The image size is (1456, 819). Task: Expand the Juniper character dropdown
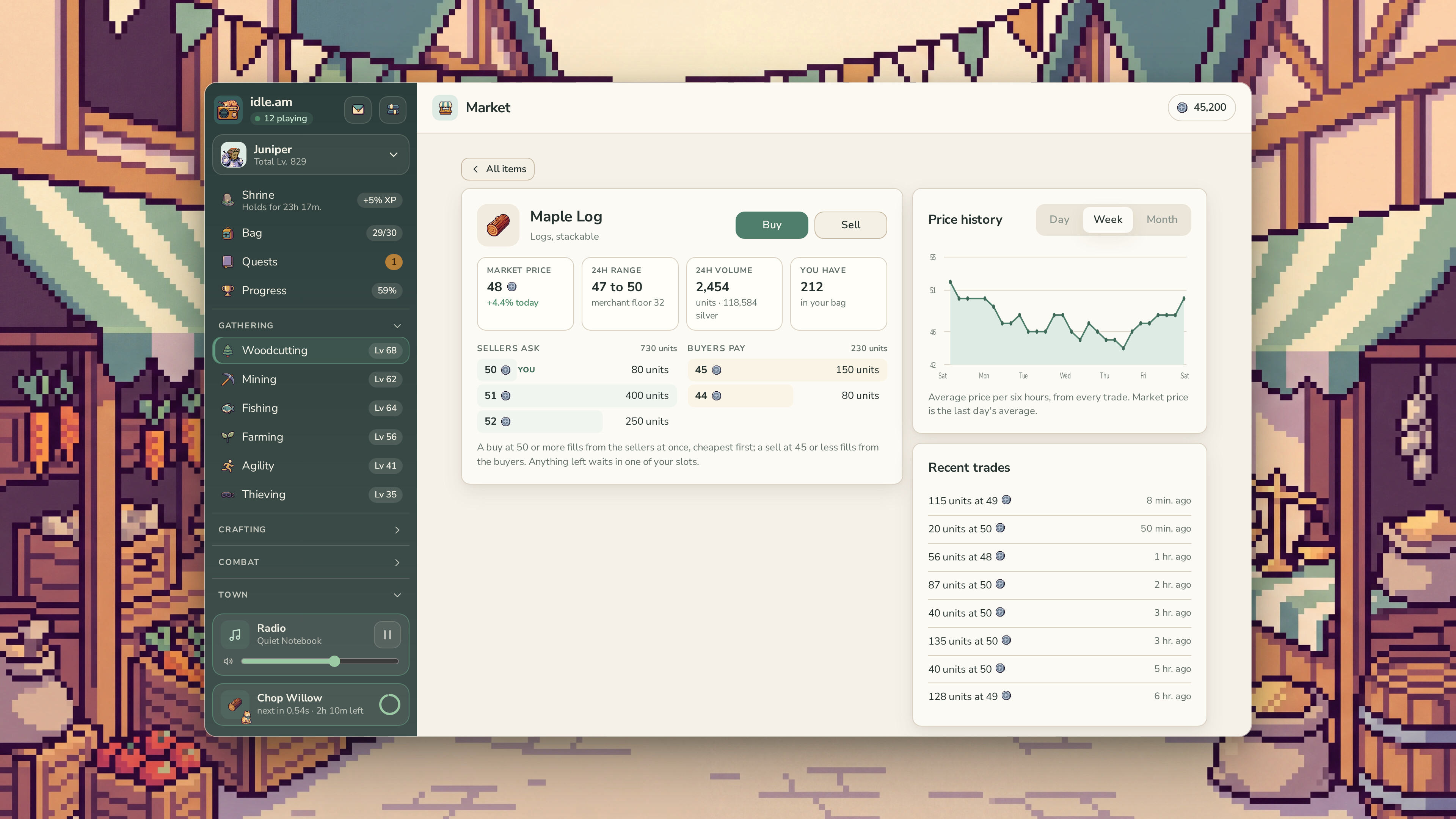tap(310, 155)
